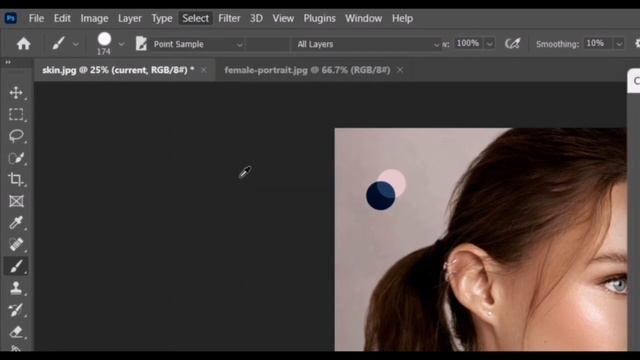This screenshot has height=360, width=640.
Task: Expand the 100% value dropdown arrow
Action: click(x=489, y=44)
